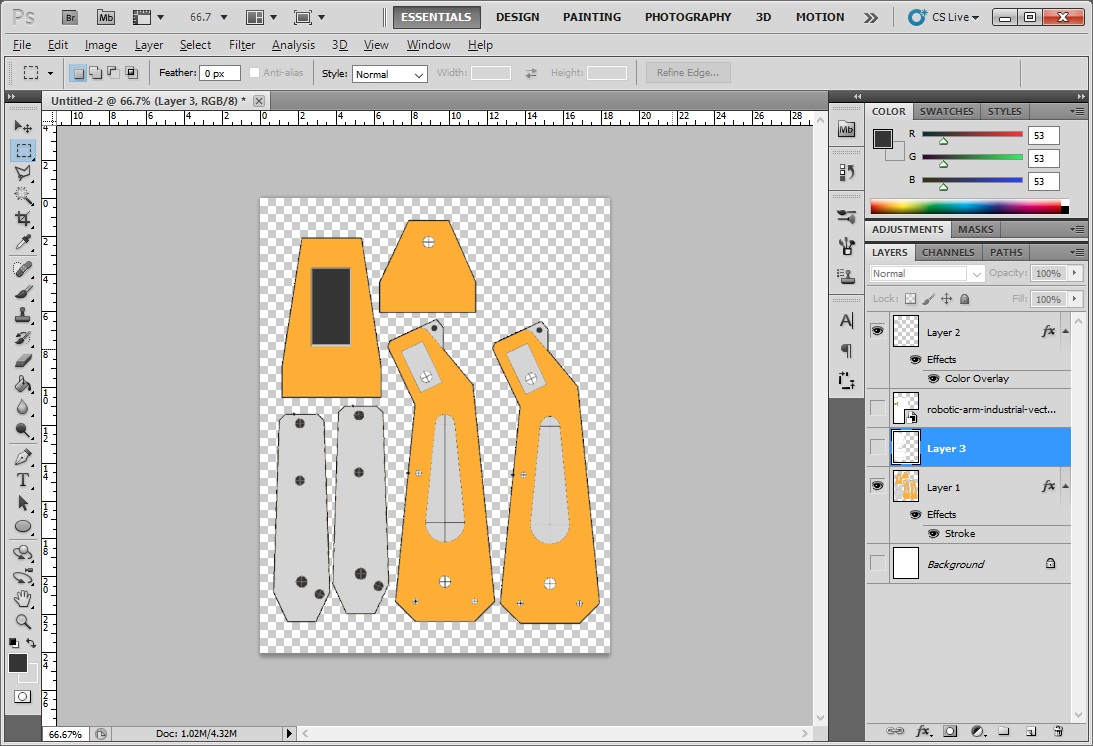1093x746 pixels.
Task: Create a new layer icon
Action: 1030,731
